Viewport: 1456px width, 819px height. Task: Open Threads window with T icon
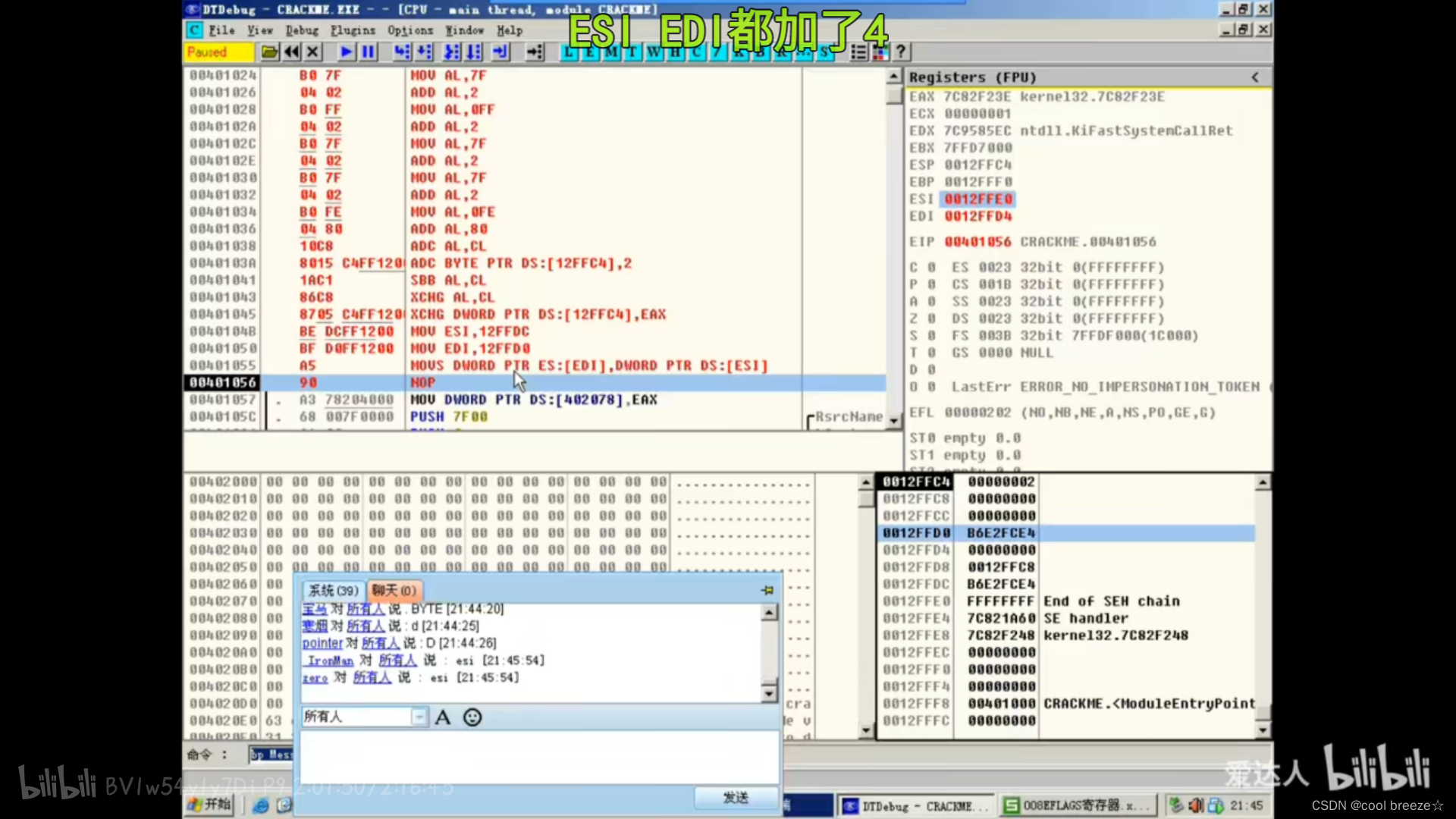click(632, 52)
